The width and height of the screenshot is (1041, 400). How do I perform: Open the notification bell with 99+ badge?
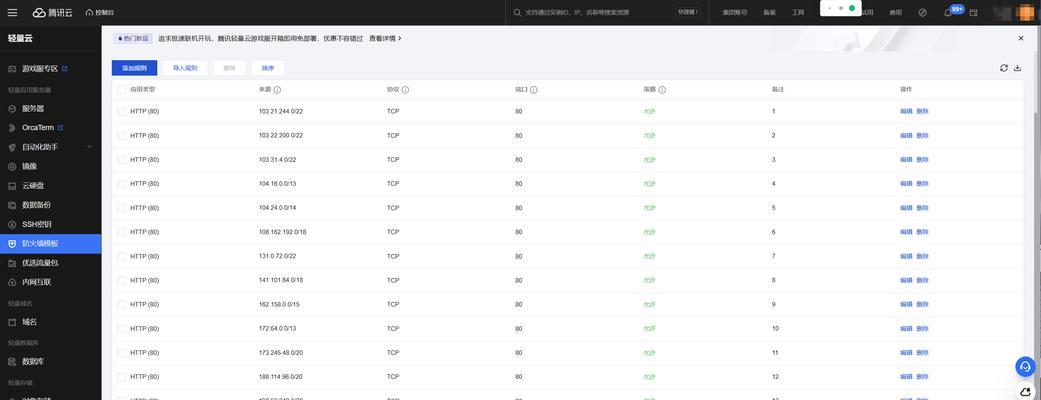pyautogui.click(x=948, y=12)
